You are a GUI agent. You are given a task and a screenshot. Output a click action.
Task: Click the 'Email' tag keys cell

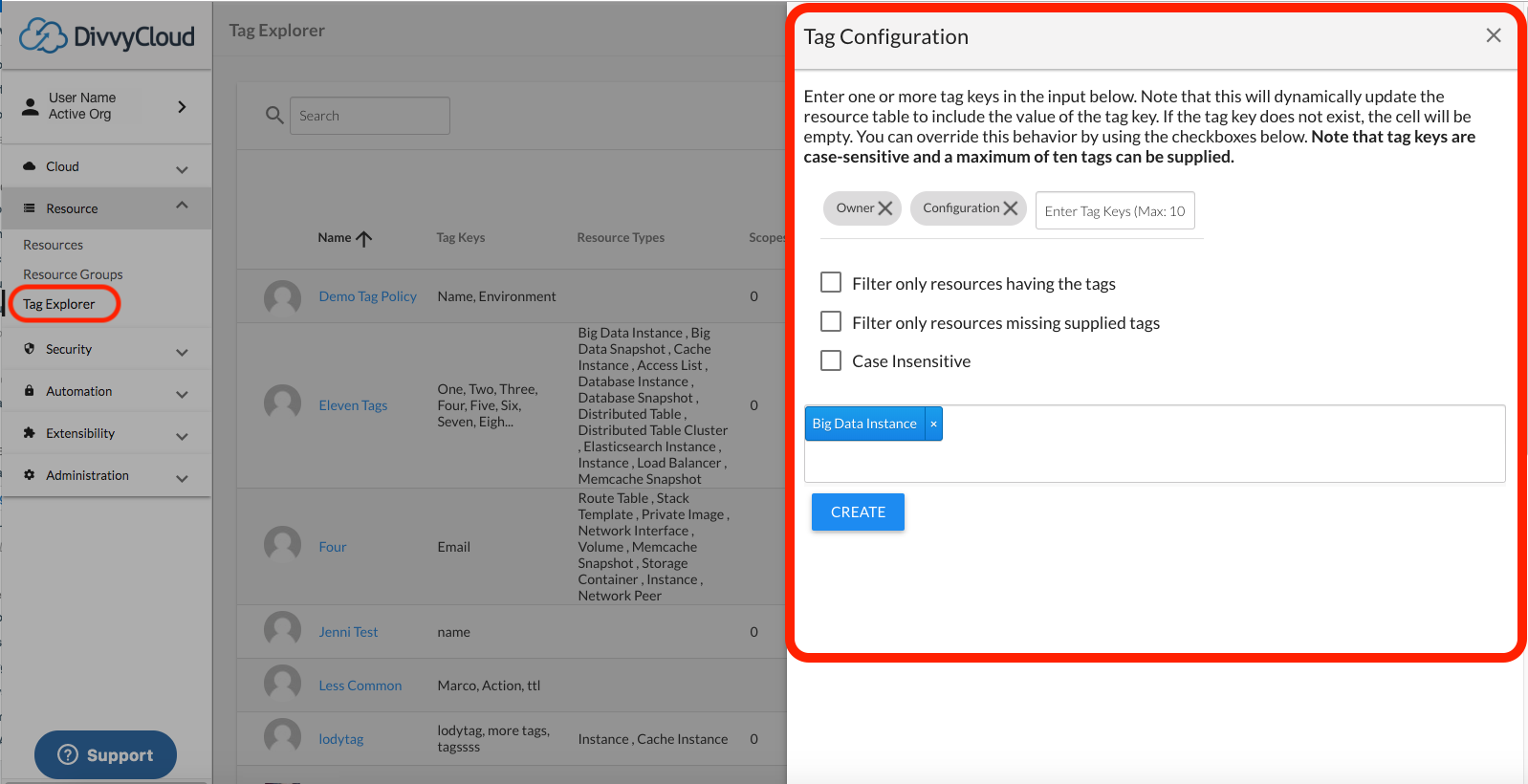[x=453, y=547]
